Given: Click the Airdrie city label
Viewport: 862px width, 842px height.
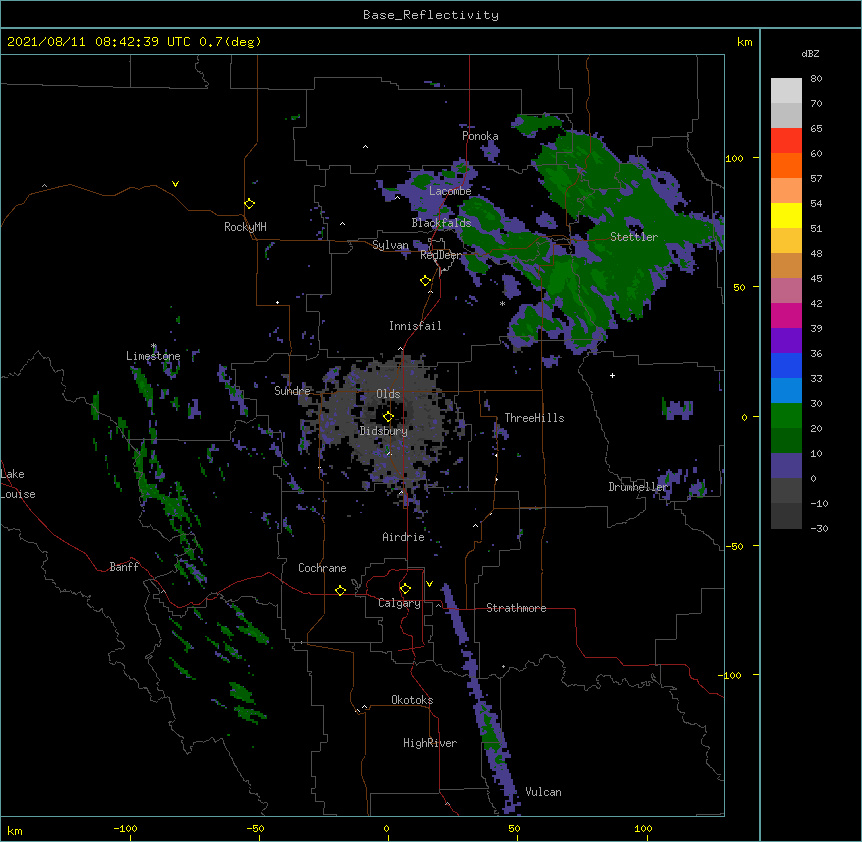Looking at the screenshot, I should (403, 537).
